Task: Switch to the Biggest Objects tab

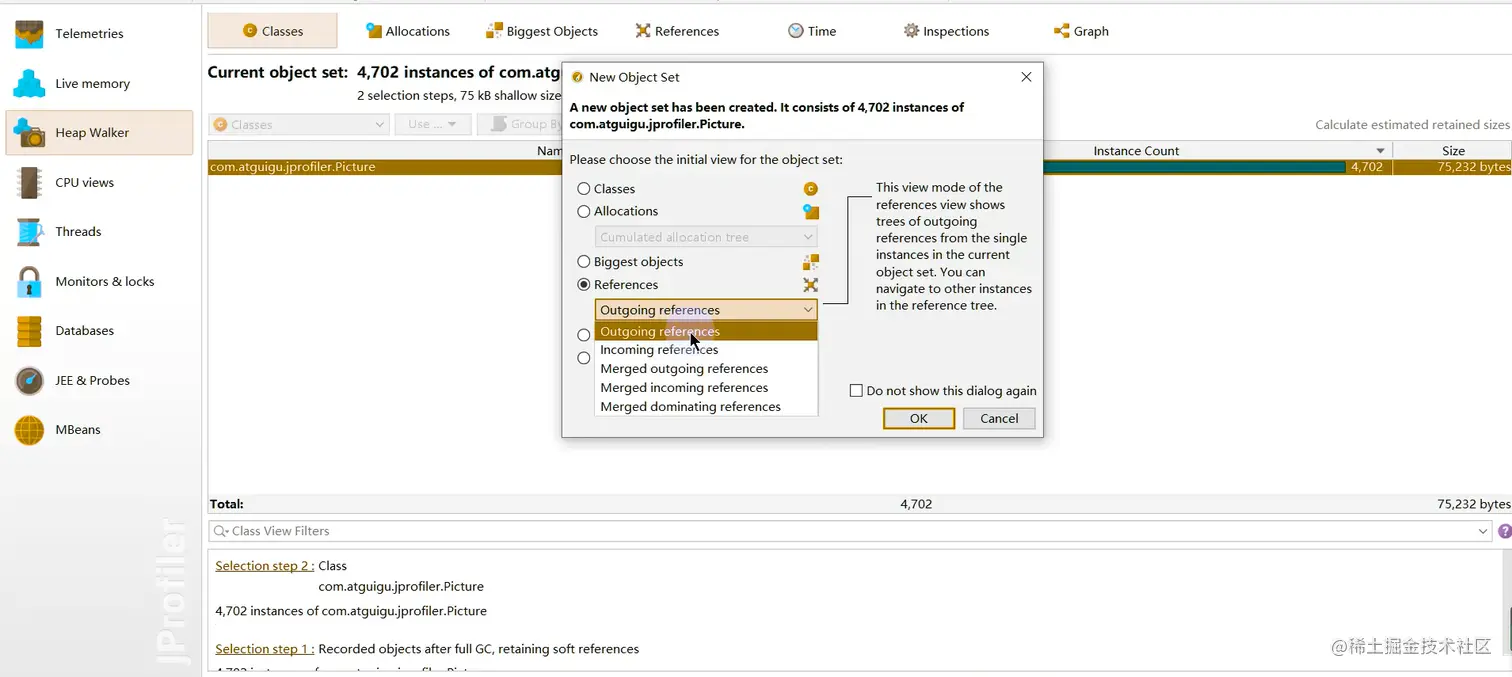Action: (541, 31)
